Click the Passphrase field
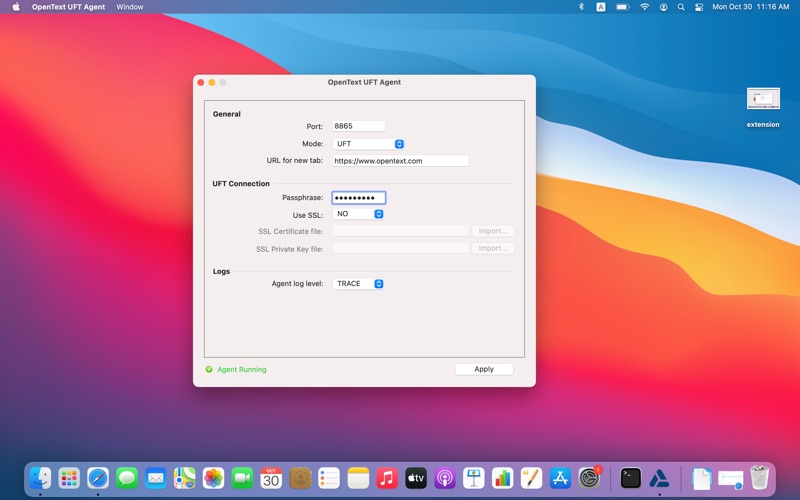This screenshot has width=800, height=500. pyautogui.click(x=358, y=198)
